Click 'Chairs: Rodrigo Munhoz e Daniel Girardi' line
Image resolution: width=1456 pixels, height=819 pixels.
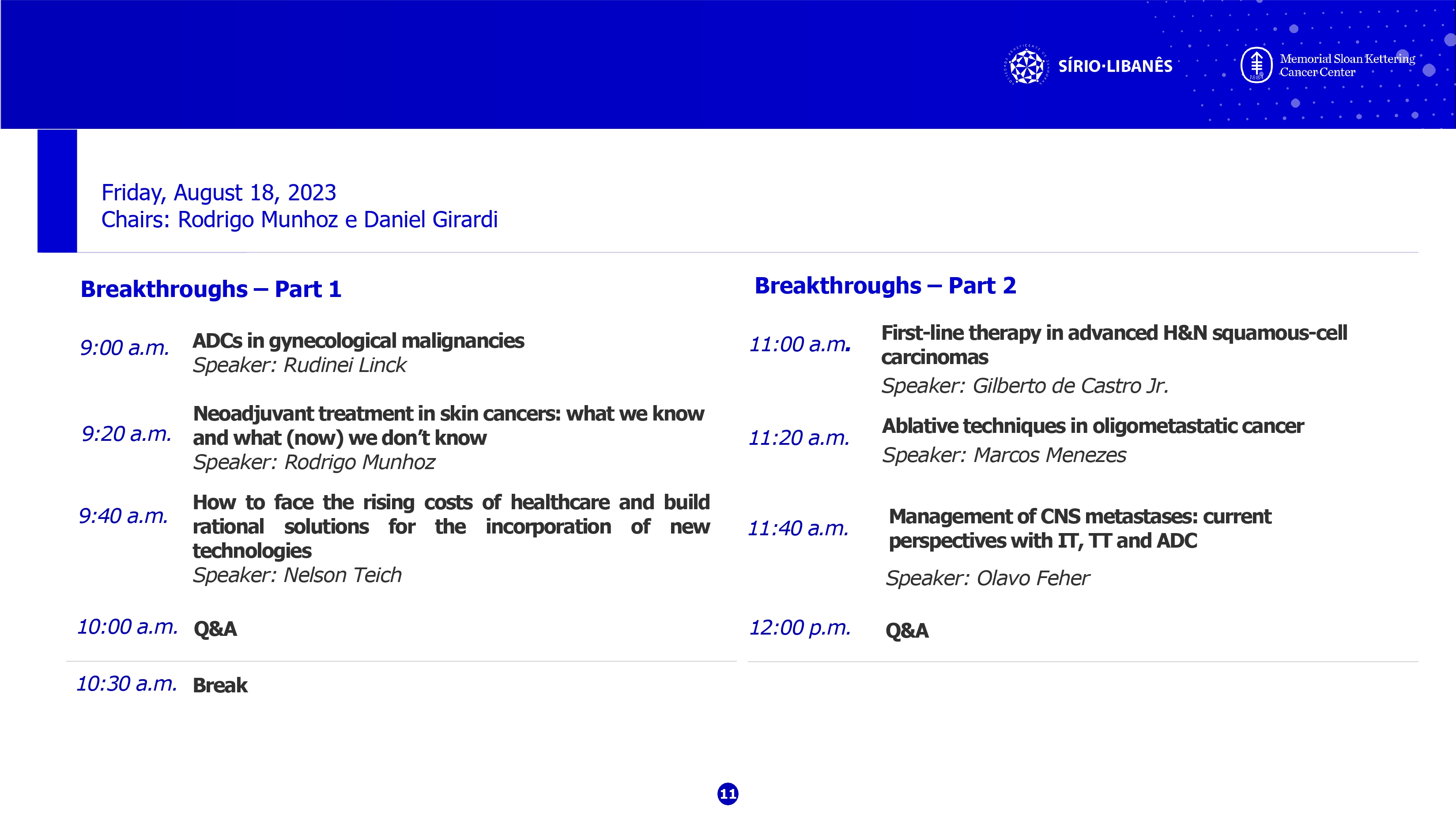[300, 219]
